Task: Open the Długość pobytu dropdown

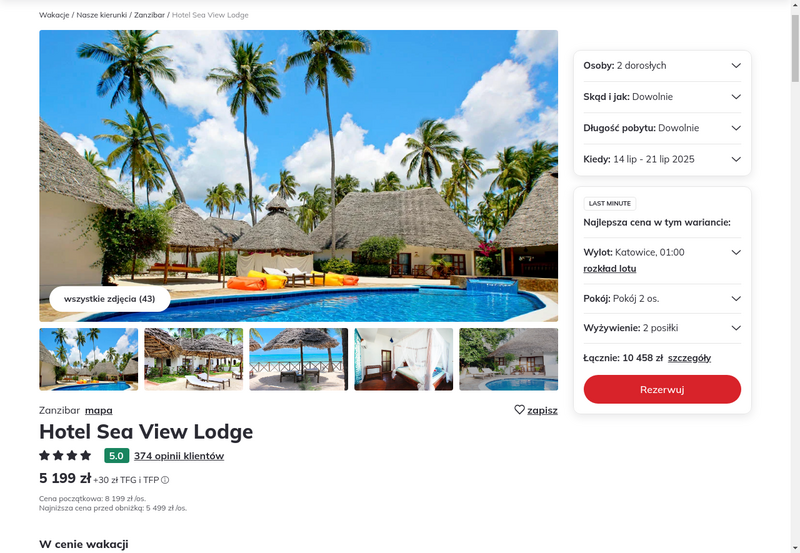Action: click(x=662, y=128)
